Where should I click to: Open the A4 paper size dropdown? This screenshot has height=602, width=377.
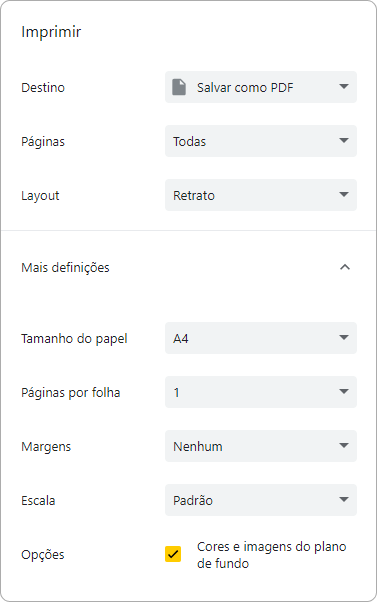(261, 338)
